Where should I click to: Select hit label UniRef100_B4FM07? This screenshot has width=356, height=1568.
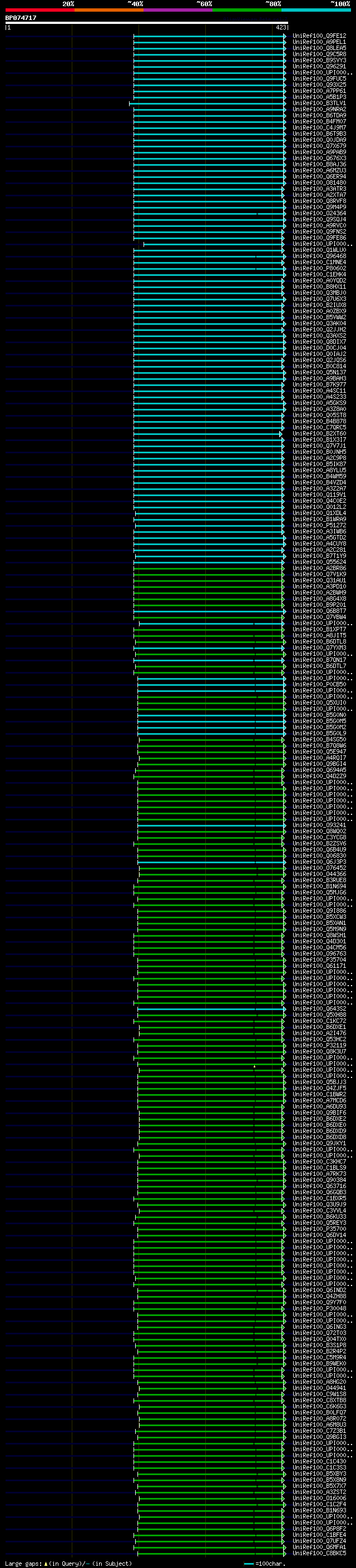click(319, 121)
